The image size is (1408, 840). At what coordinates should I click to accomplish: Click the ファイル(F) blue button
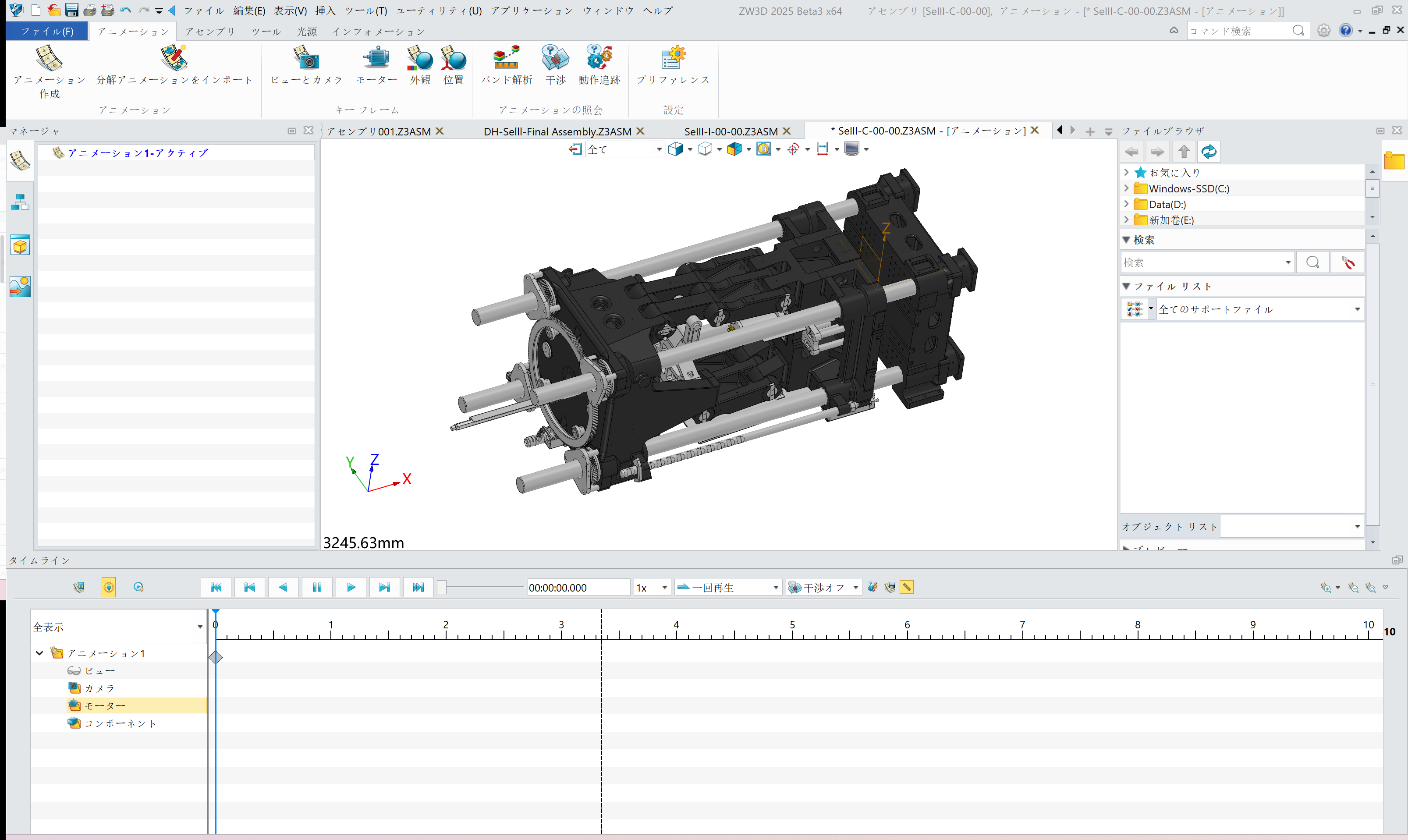[x=47, y=32]
